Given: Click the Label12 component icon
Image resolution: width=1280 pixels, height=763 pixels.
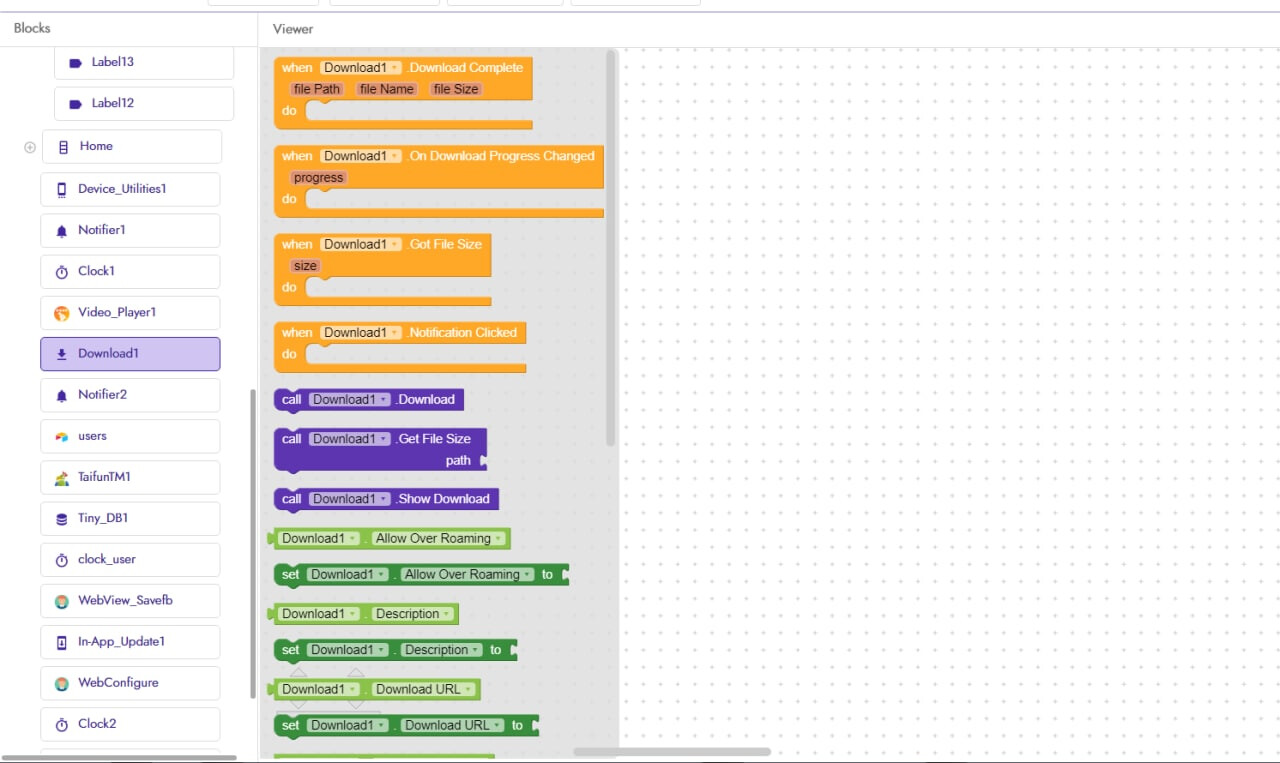Looking at the screenshot, I should pyautogui.click(x=76, y=104).
